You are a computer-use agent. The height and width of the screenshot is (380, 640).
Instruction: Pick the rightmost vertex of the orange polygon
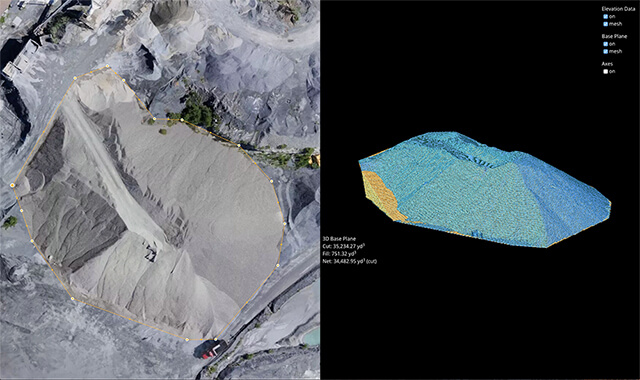click(x=284, y=224)
